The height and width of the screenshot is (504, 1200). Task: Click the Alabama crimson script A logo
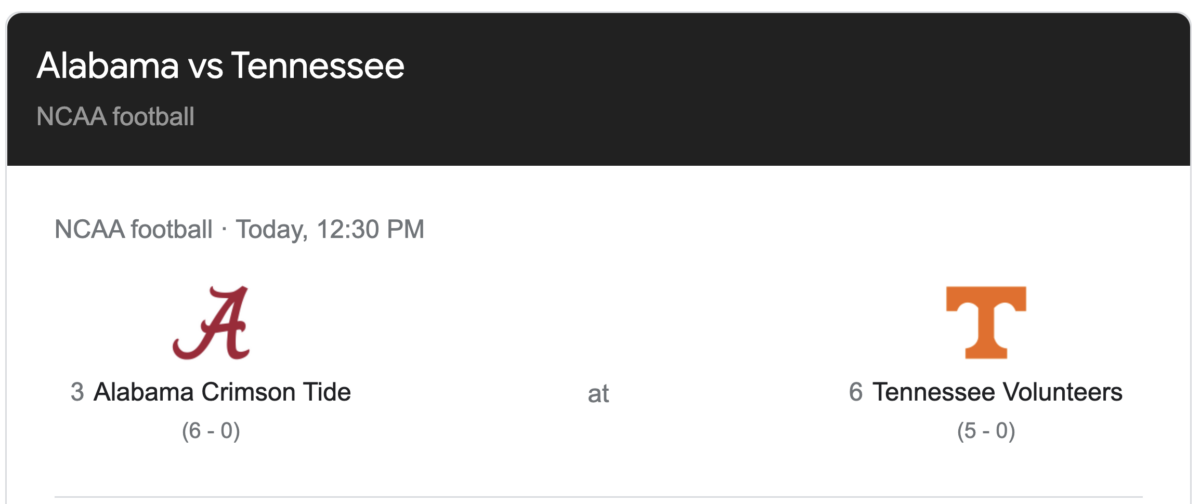(x=210, y=323)
